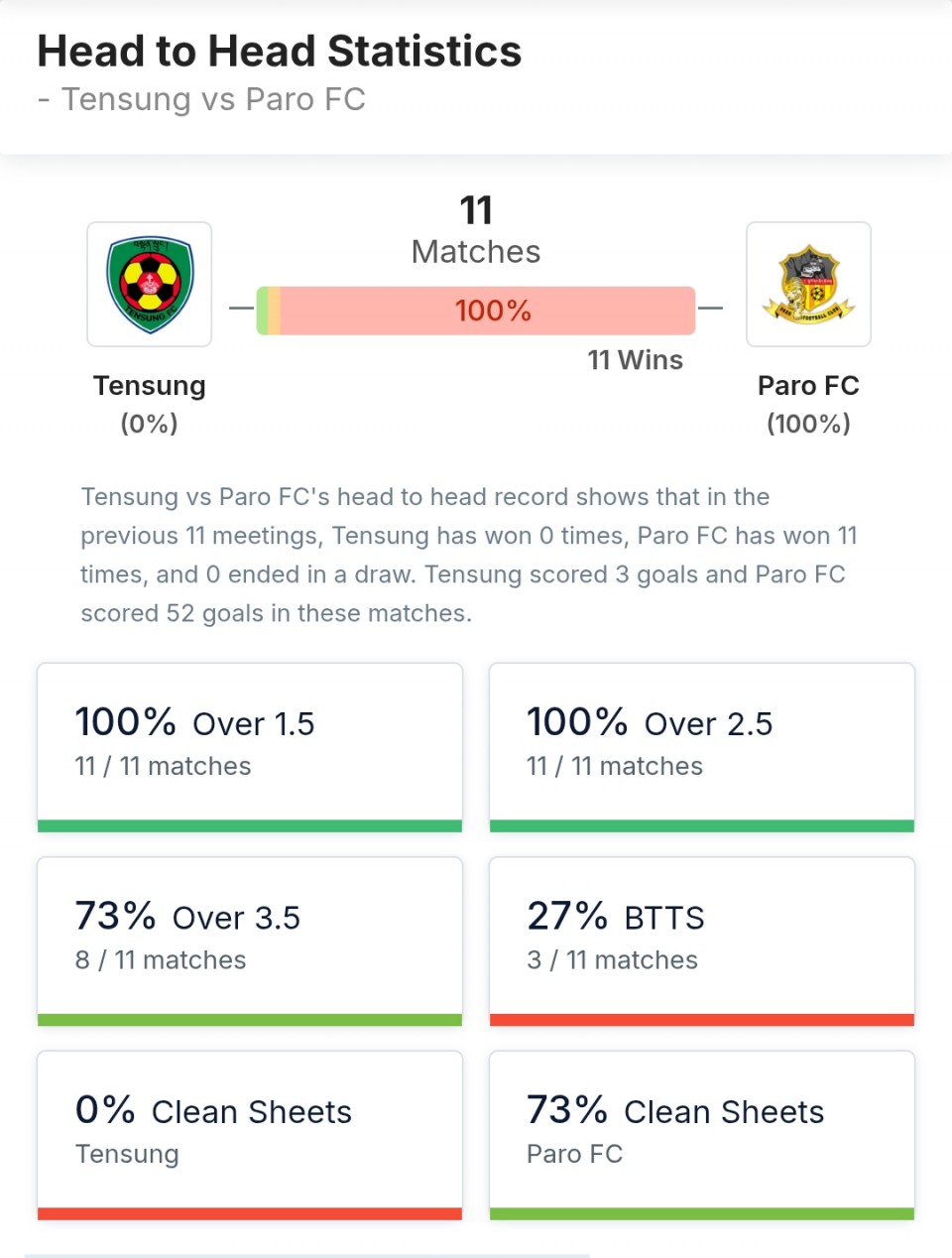Click the red bar beneath the BTTS card
The image size is (952, 1258).
point(701,1020)
